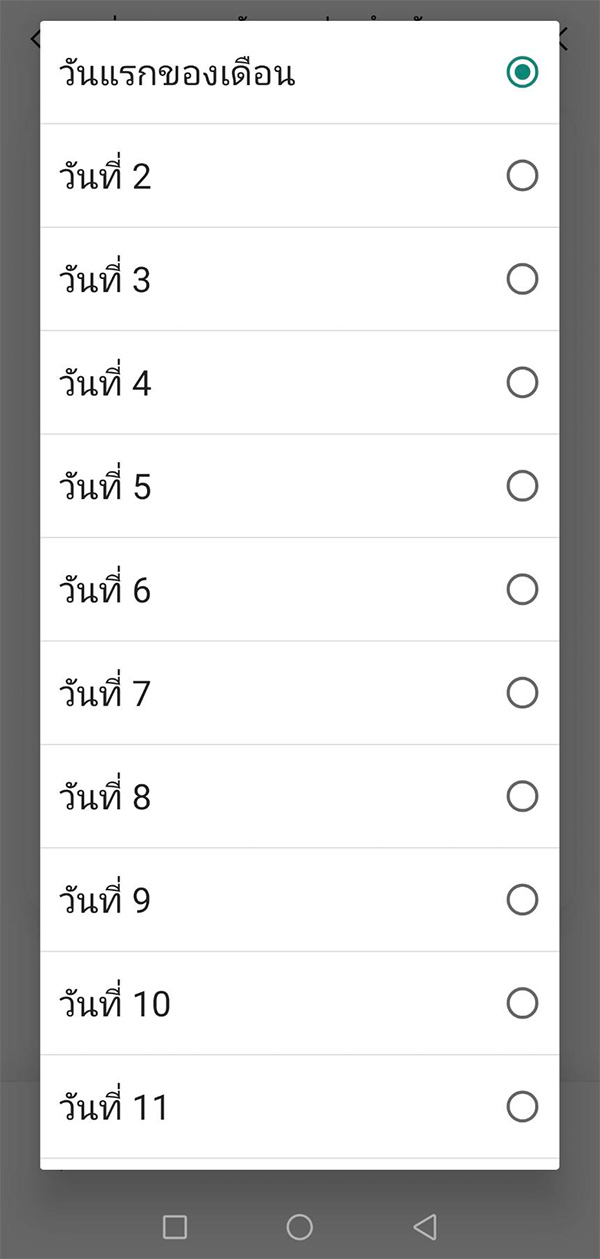Viewport: 600px width, 1259px height.
Task: Tap the วันที่ 8 list row
Action: [x=300, y=796]
